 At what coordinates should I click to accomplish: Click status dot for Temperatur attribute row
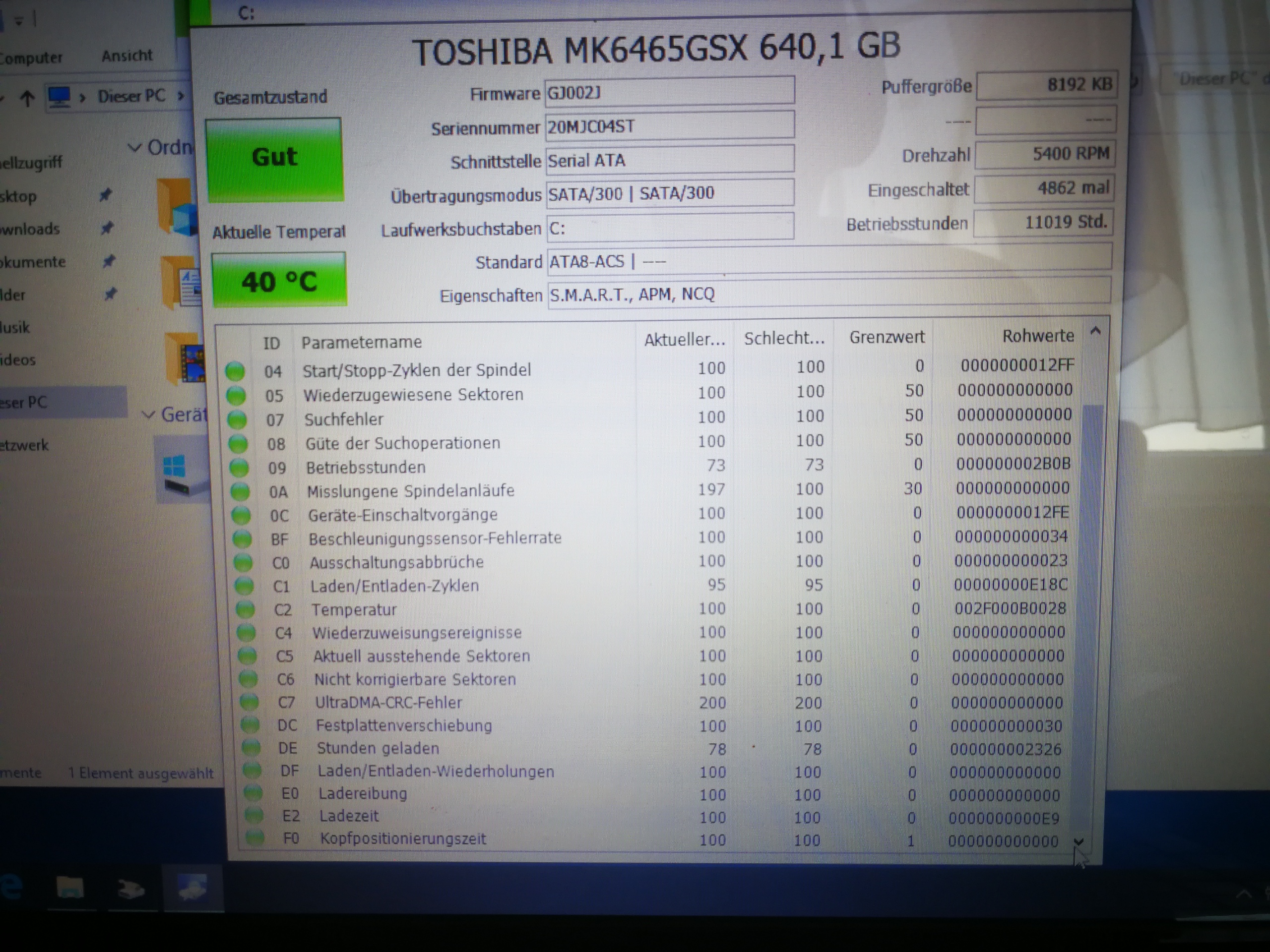point(245,609)
